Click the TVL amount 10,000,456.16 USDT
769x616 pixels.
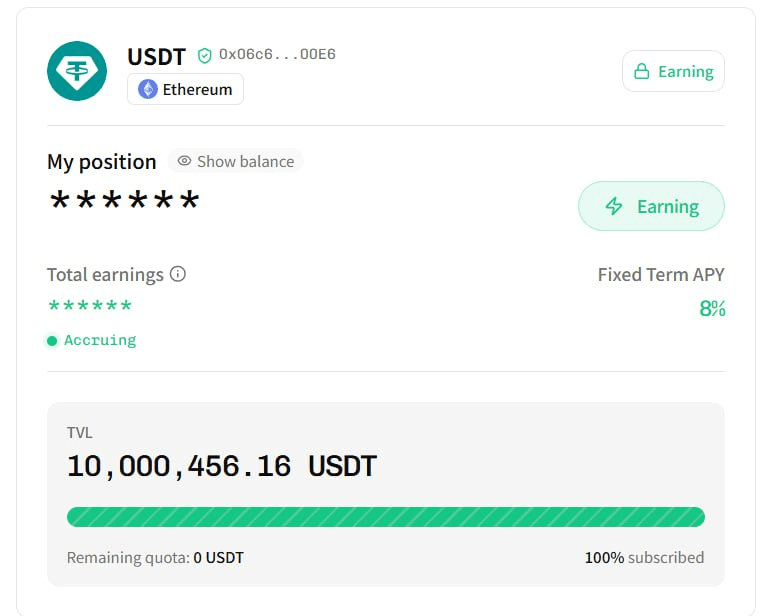click(x=221, y=466)
